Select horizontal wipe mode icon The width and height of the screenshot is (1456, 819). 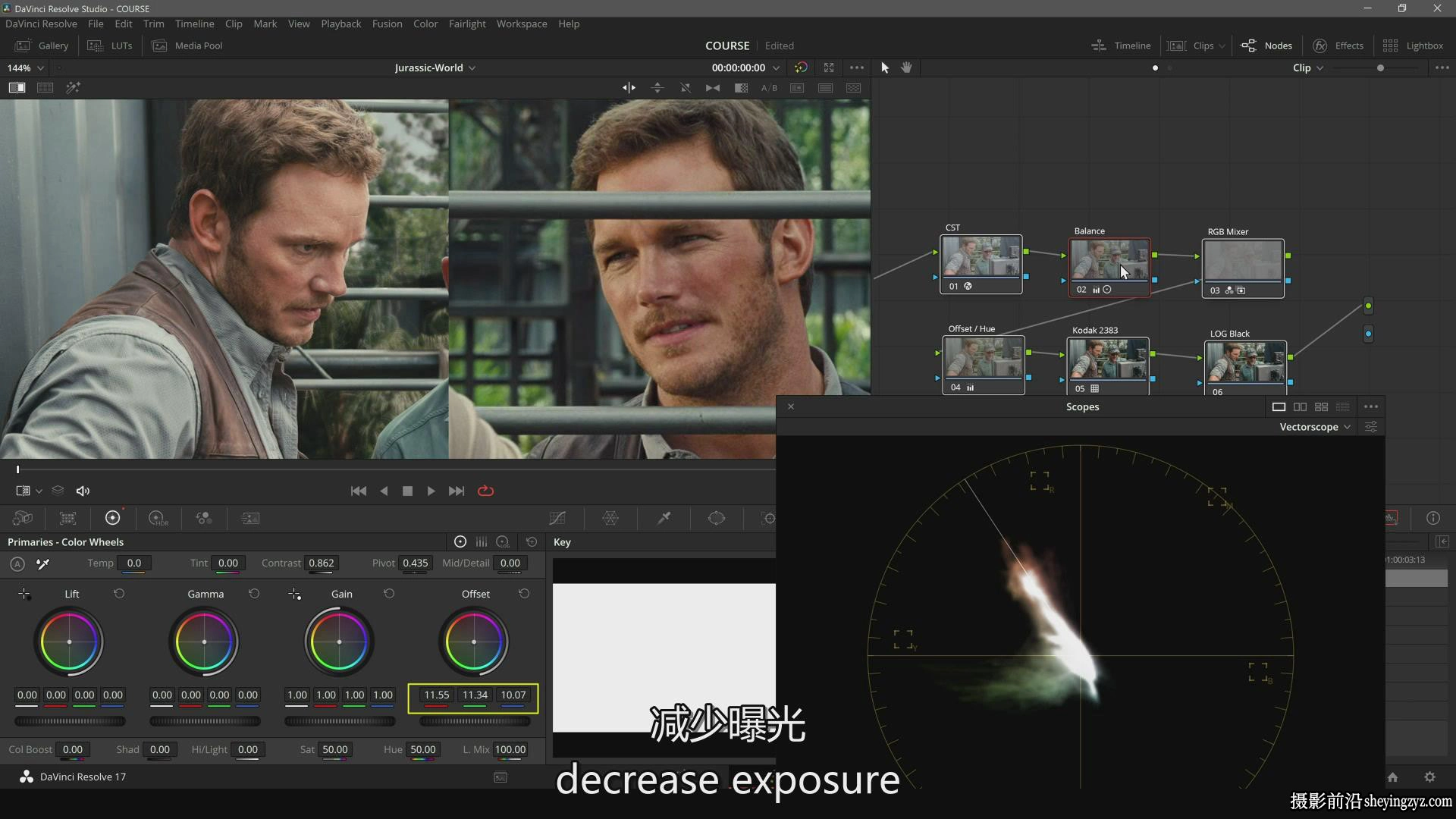coord(629,88)
